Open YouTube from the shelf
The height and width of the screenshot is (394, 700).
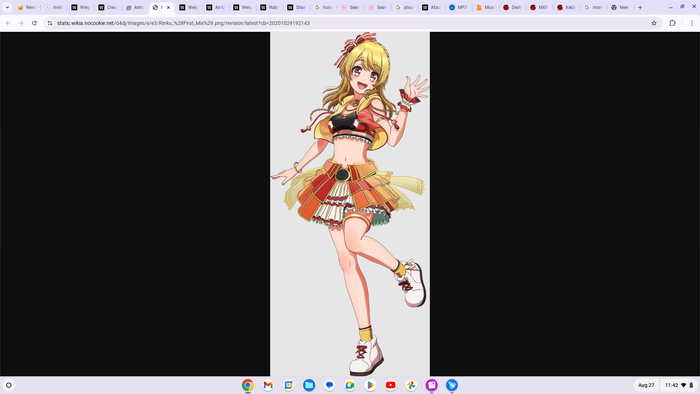391,385
